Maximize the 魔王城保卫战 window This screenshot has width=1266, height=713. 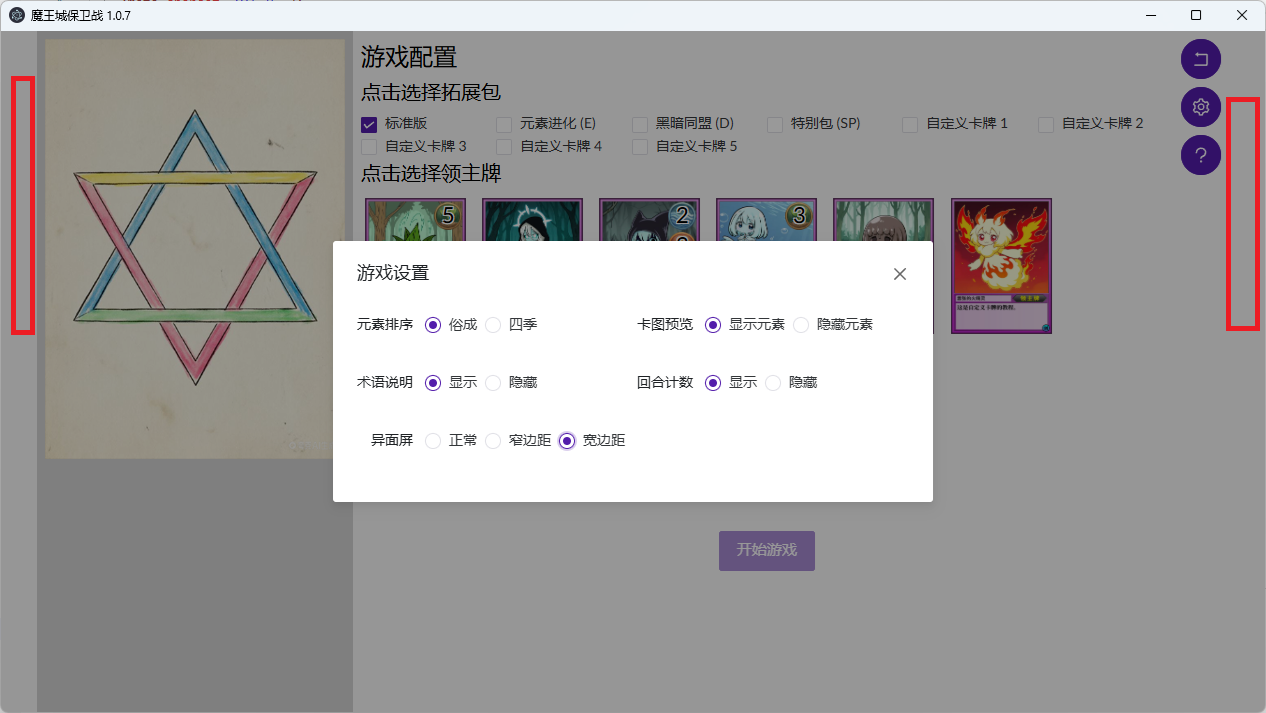coord(1196,15)
